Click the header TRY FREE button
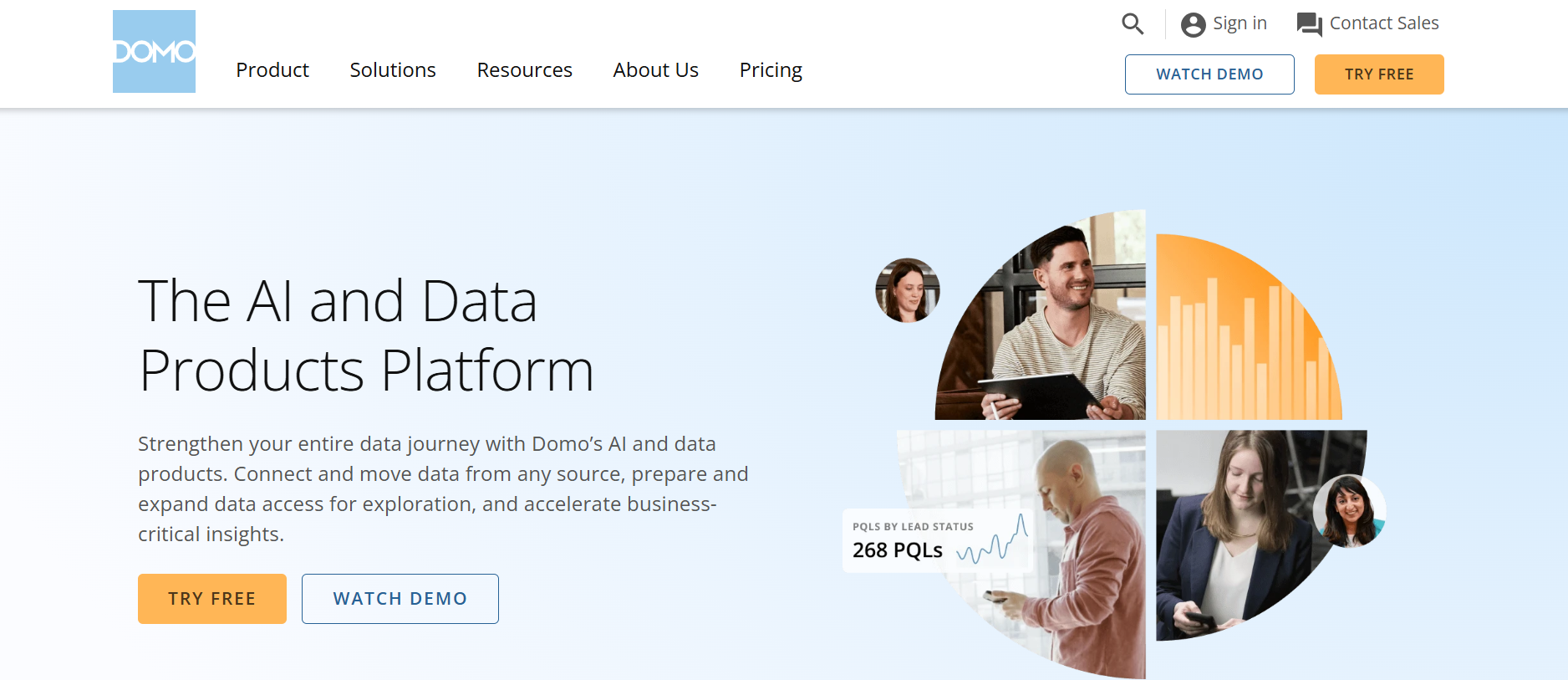The image size is (1568, 680). (1379, 74)
